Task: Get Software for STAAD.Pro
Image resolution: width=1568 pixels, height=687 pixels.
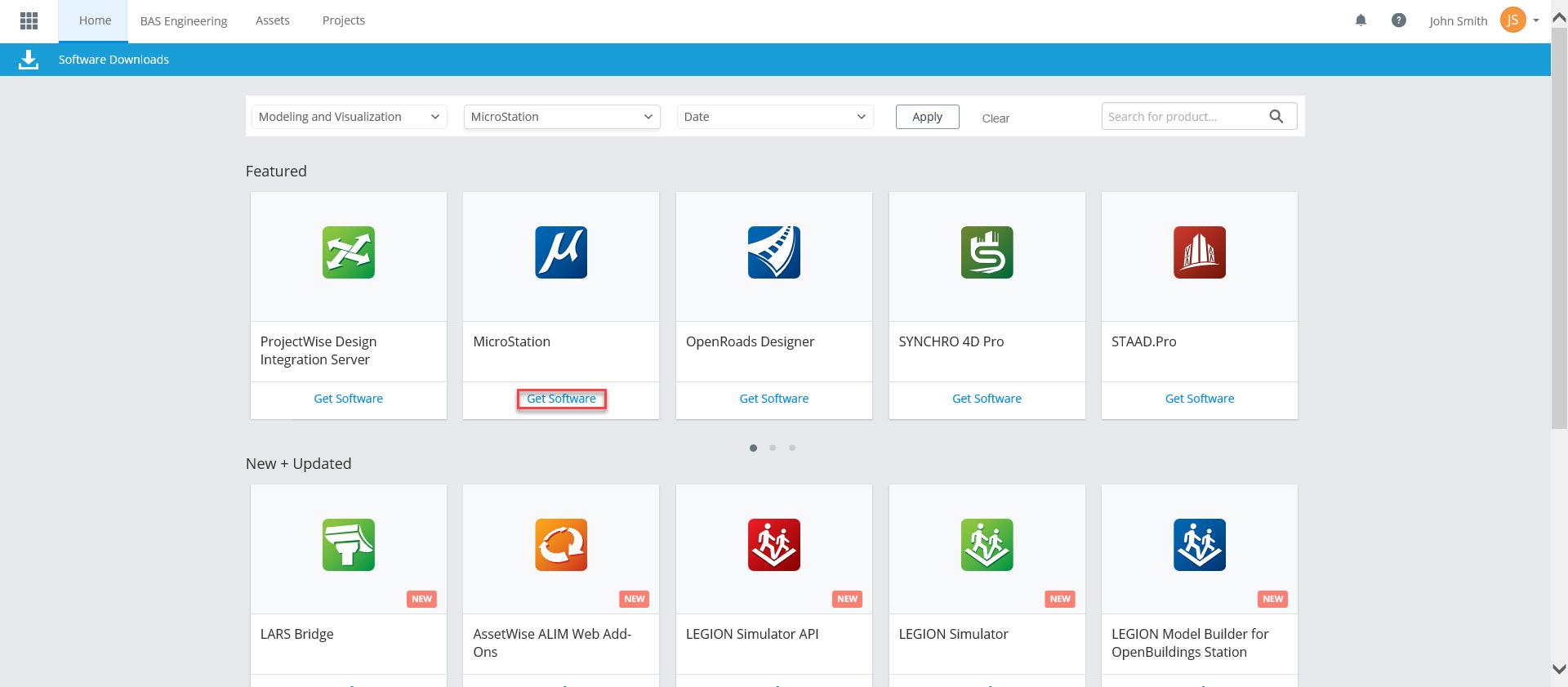Action: point(1200,399)
